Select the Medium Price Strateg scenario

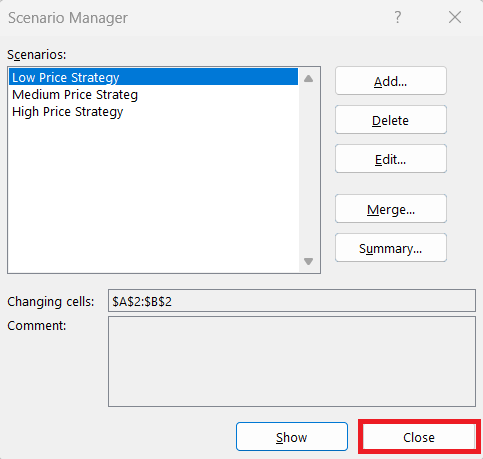coord(153,95)
